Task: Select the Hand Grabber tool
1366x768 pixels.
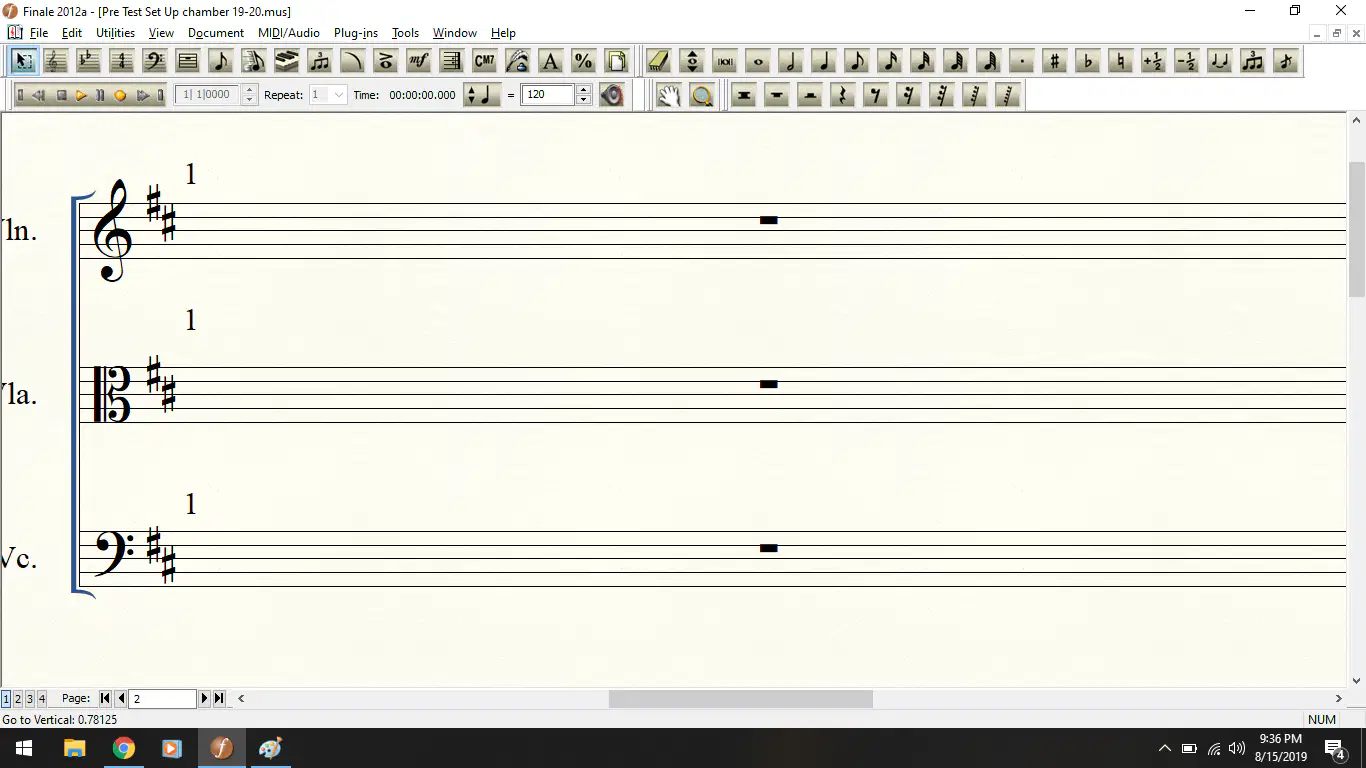Action: click(x=669, y=95)
